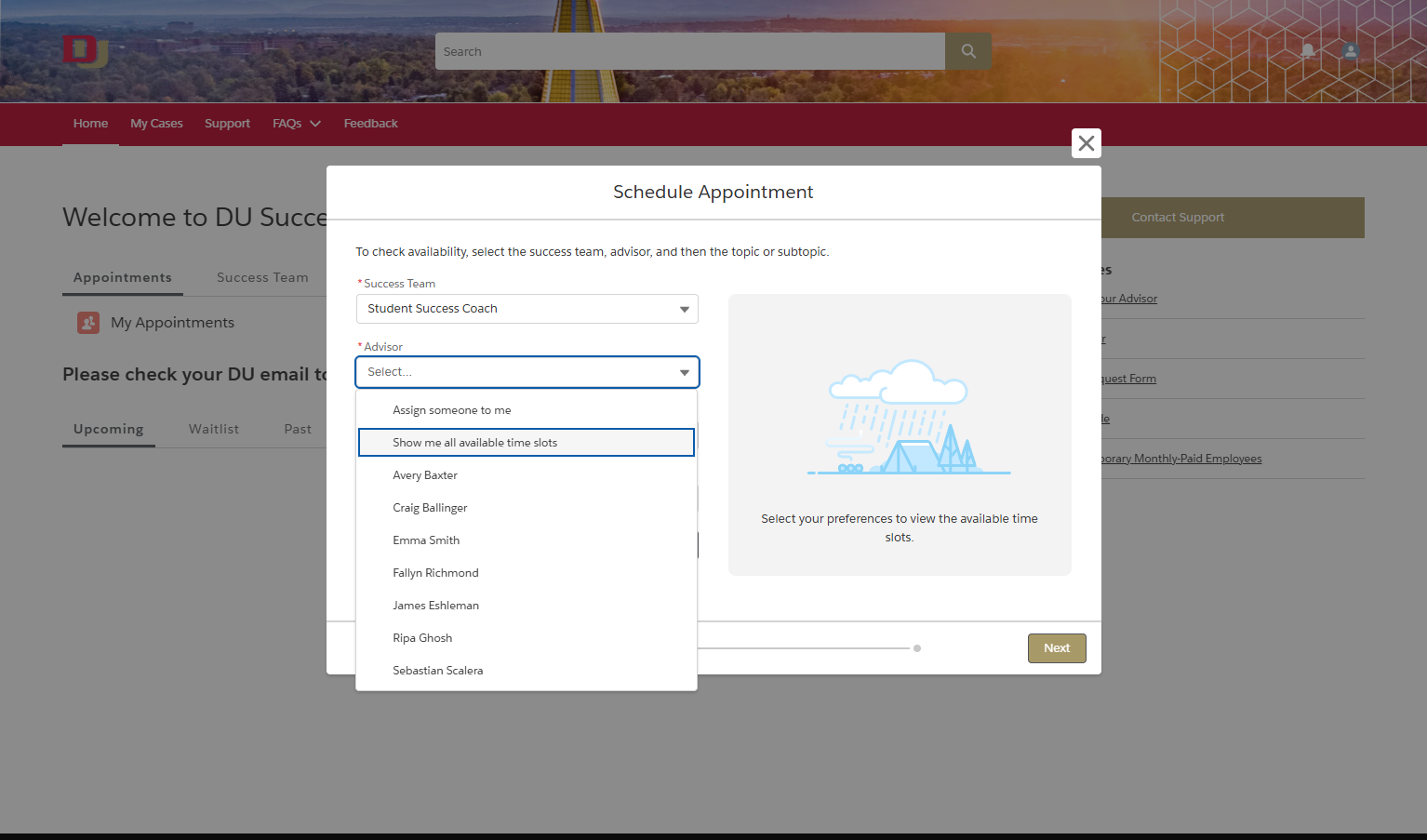Open My Cases nav item

156,124
